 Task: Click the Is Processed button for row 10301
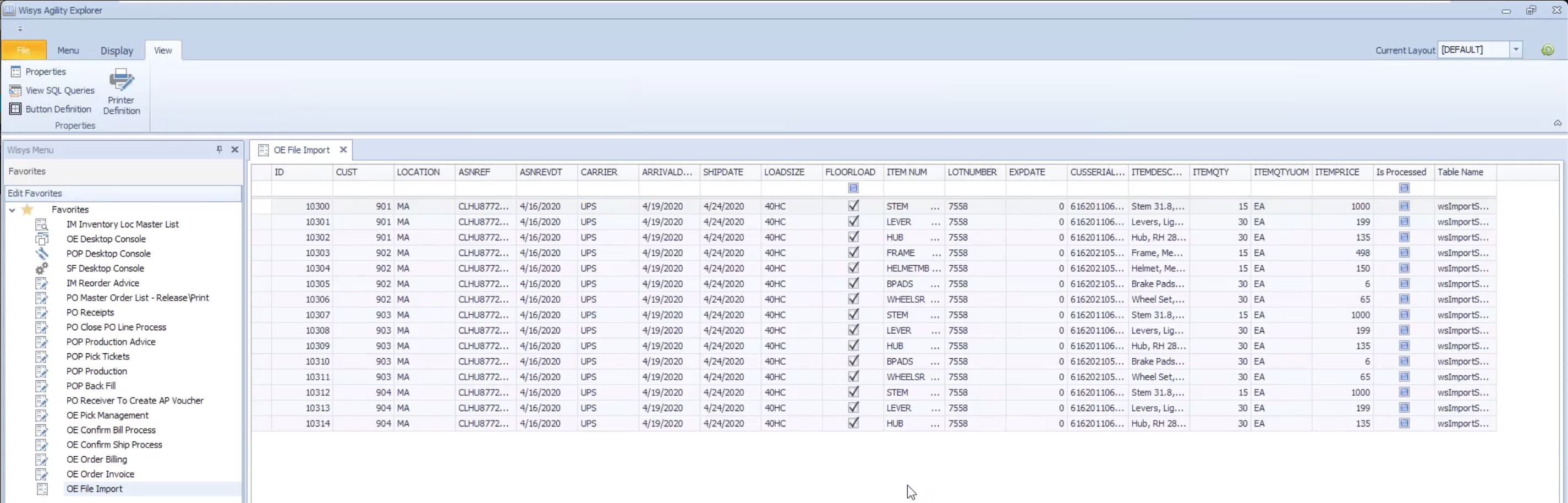pyautogui.click(x=1404, y=222)
